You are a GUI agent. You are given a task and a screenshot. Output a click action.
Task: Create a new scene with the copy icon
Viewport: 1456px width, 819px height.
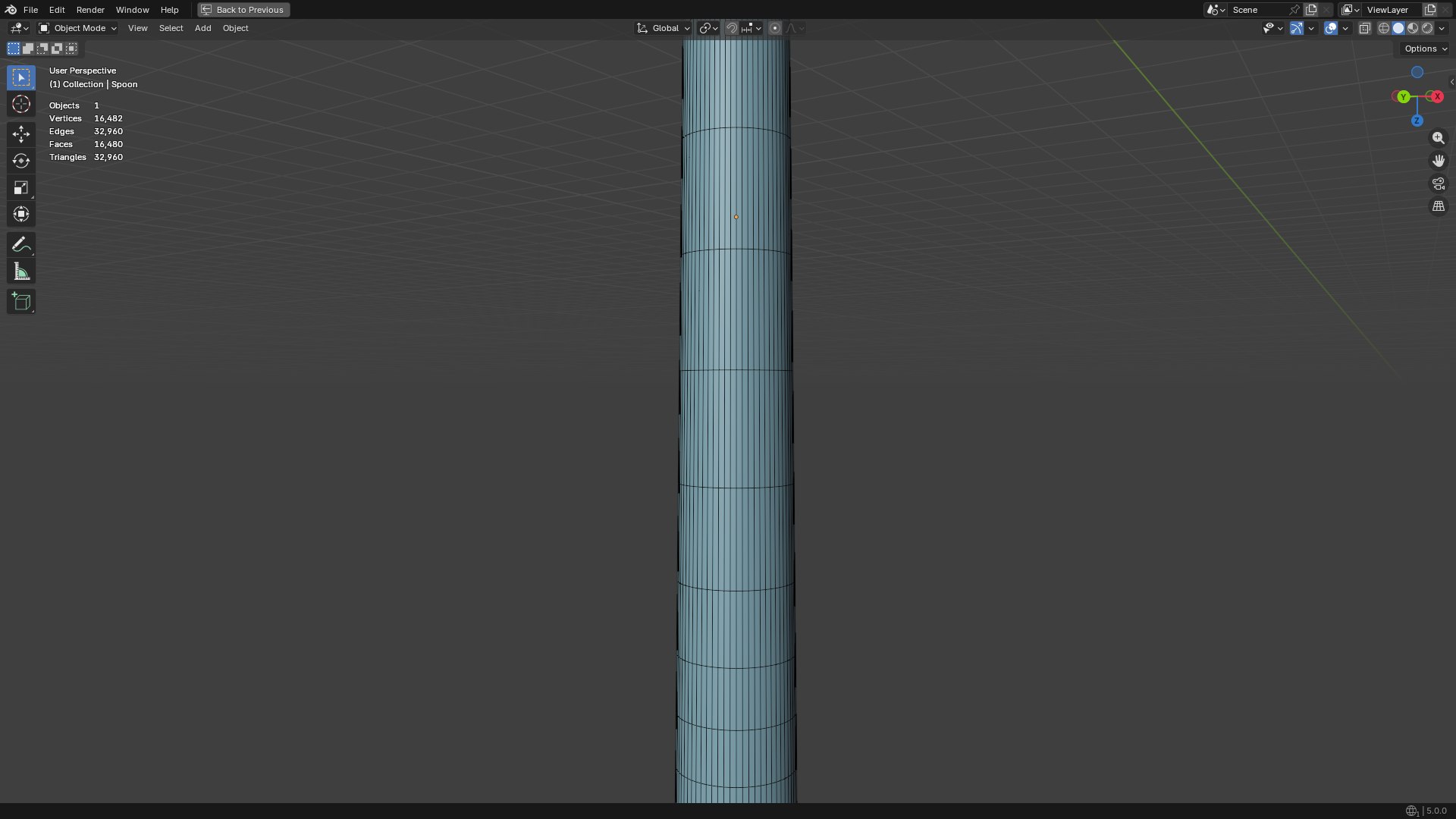[x=1311, y=10]
